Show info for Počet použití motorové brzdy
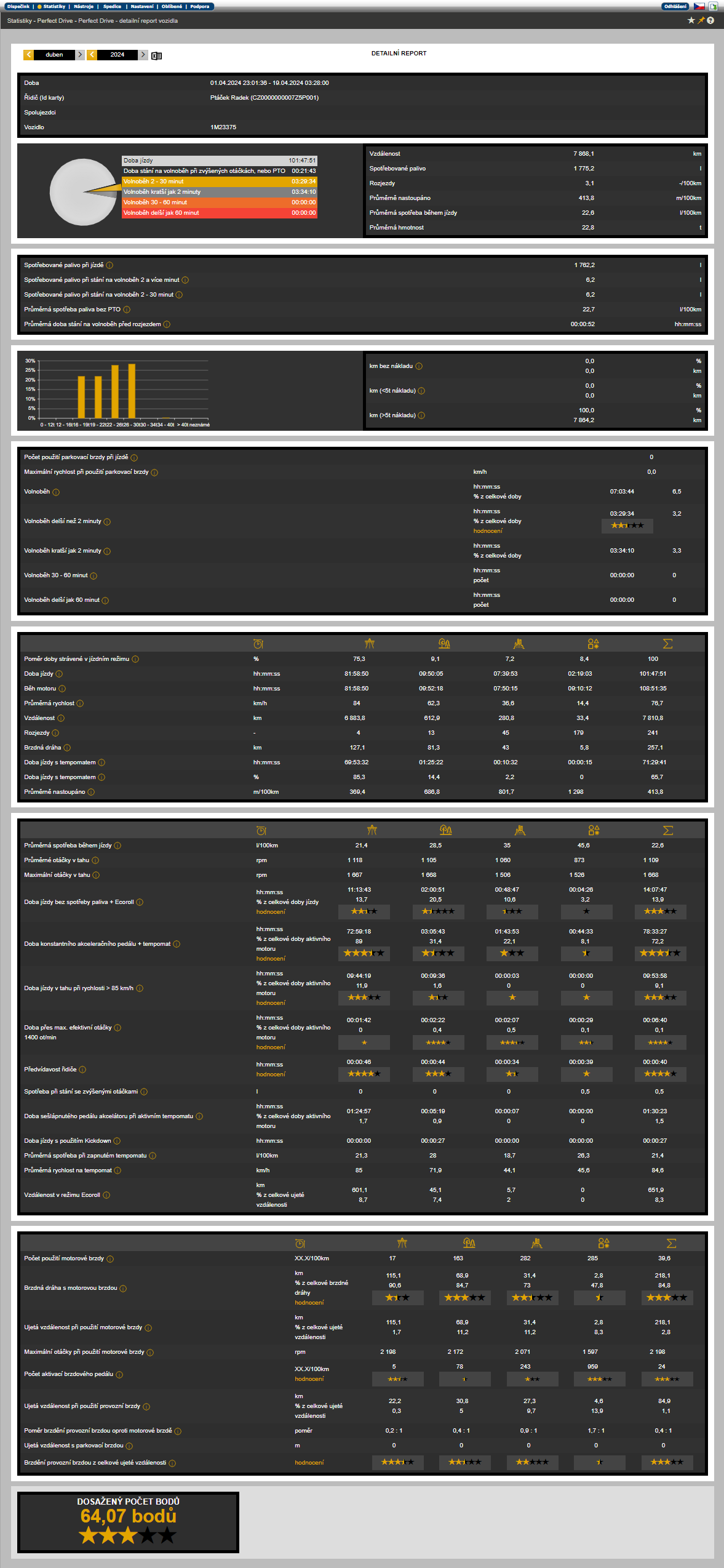The width and height of the screenshot is (724, 1568). click(110, 1258)
